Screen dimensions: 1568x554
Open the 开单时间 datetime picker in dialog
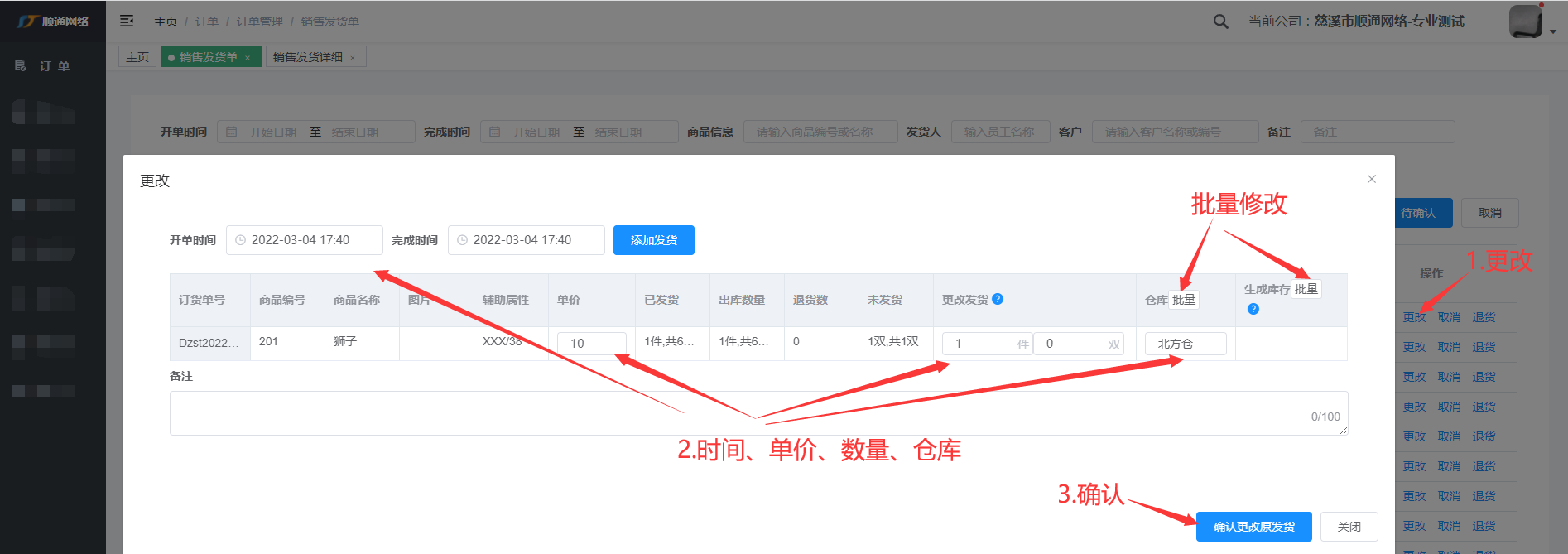pyautogui.click(x=304, y=240)
